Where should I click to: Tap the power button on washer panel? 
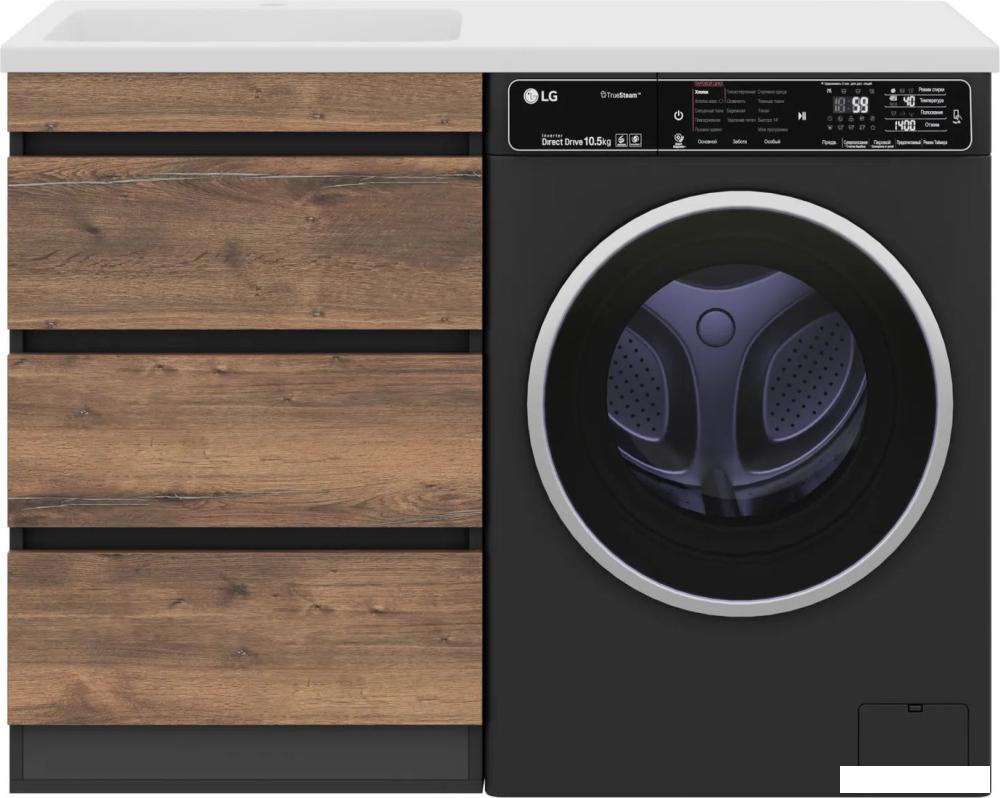[x=678, y=115]
